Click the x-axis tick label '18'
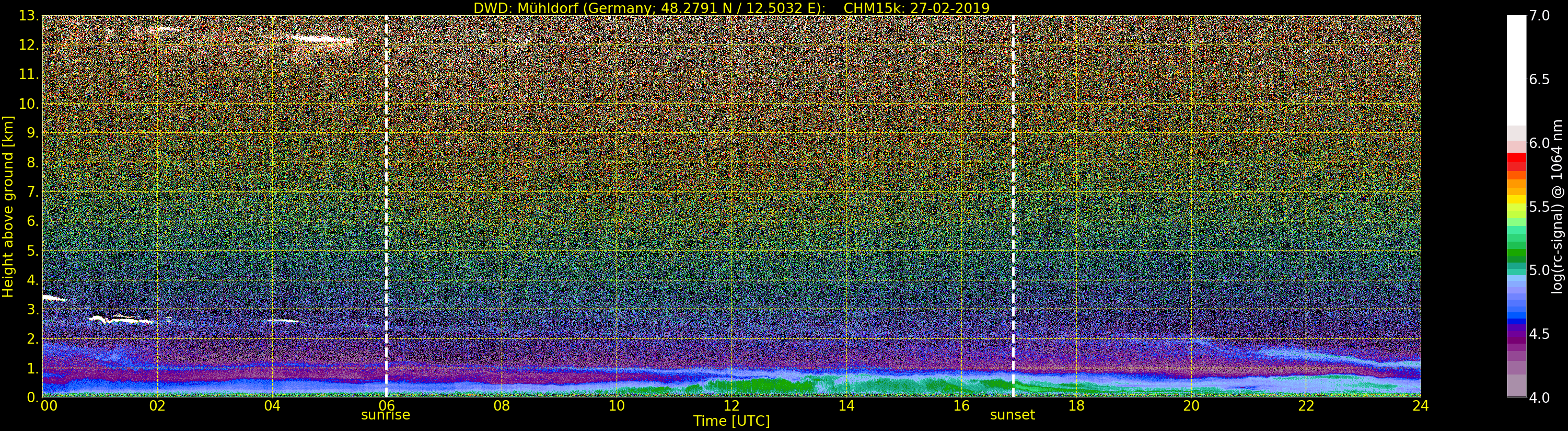The width and height of the screenshot is (1568, 431). pos(1076,405)
